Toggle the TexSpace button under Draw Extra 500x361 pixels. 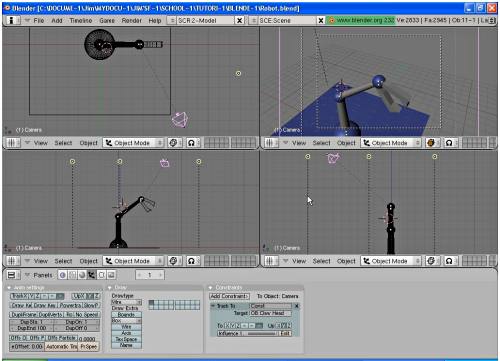click(126, 339)
